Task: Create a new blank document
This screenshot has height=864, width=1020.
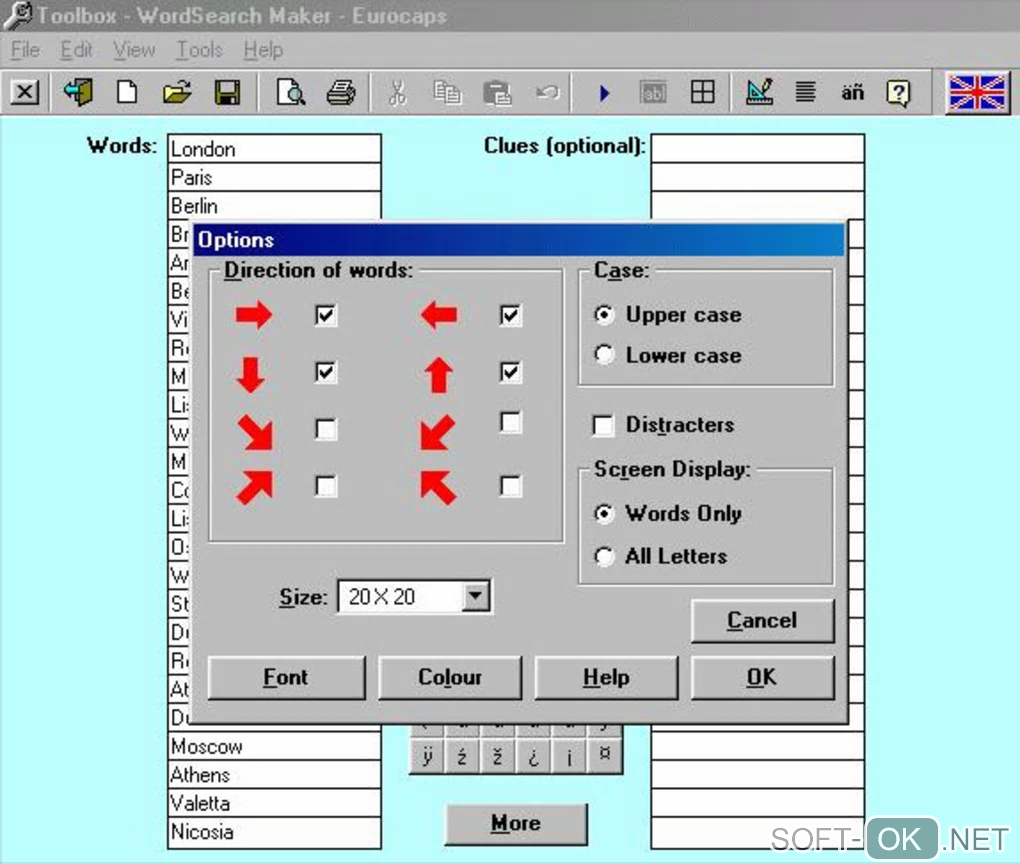Action: 127,92
